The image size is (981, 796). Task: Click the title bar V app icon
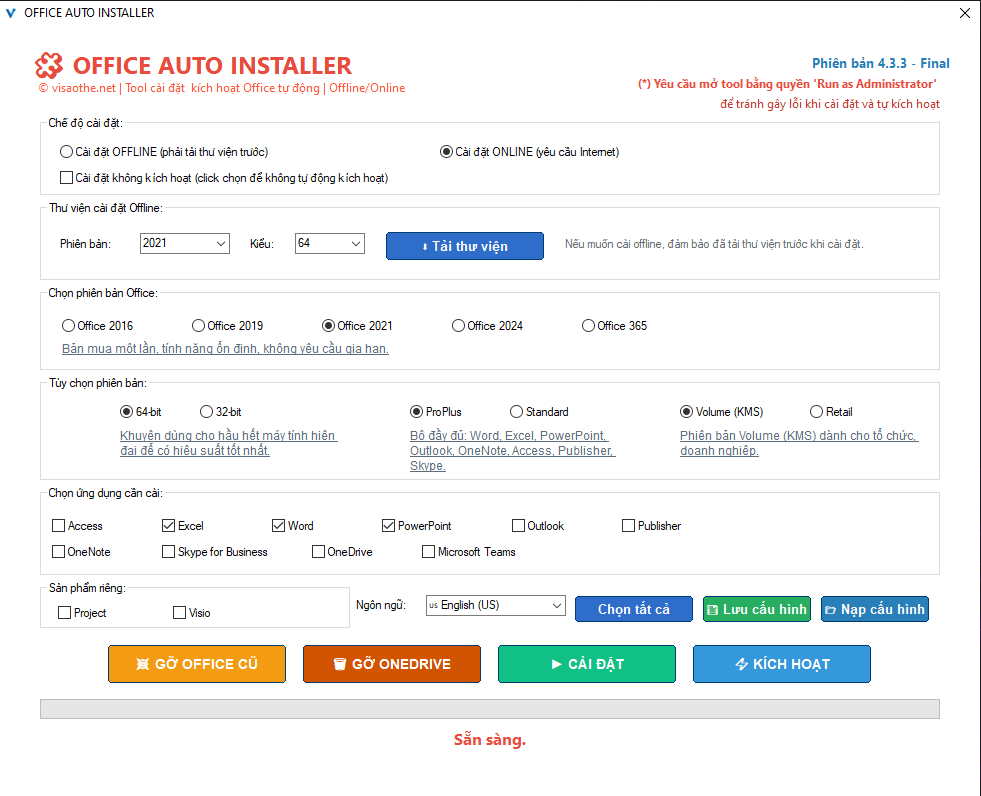(x=11, y=13)
